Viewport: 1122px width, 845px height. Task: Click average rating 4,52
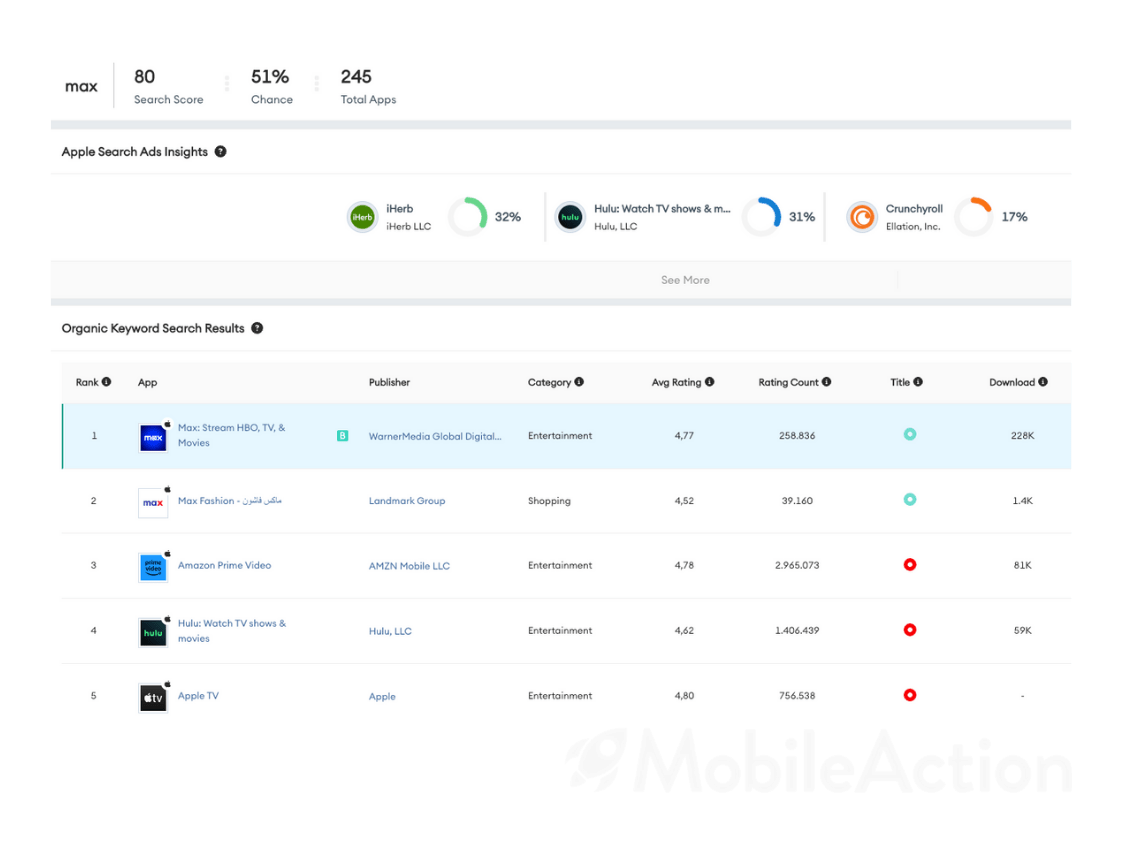[684, 501]
